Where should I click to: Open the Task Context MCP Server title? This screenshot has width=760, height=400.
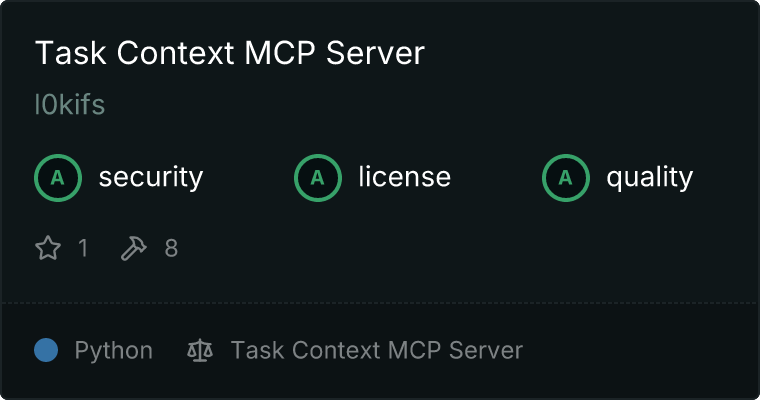[x=230, y=53]
